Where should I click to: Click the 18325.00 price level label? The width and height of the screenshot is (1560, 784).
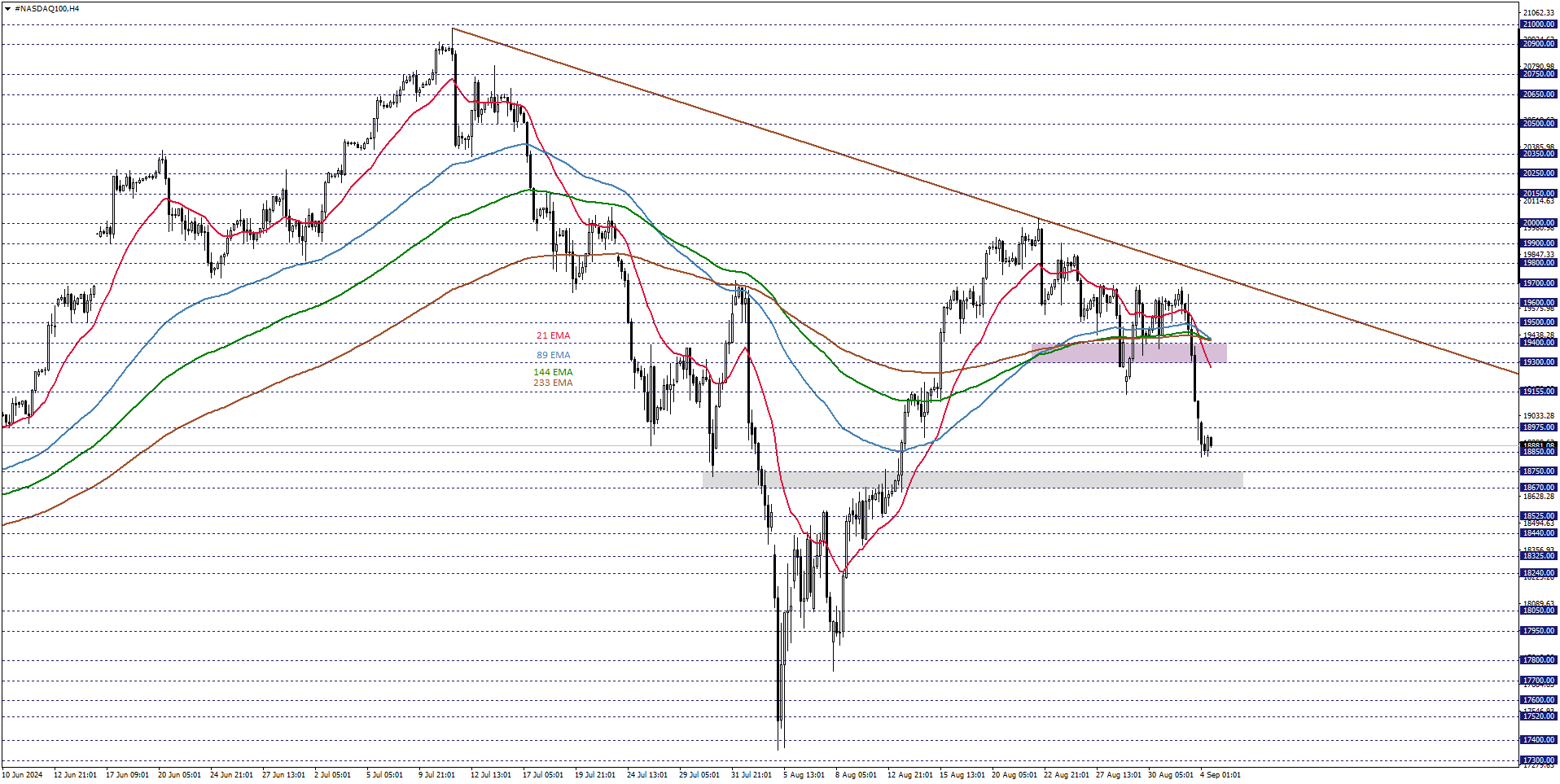(x=1539, y=556)
